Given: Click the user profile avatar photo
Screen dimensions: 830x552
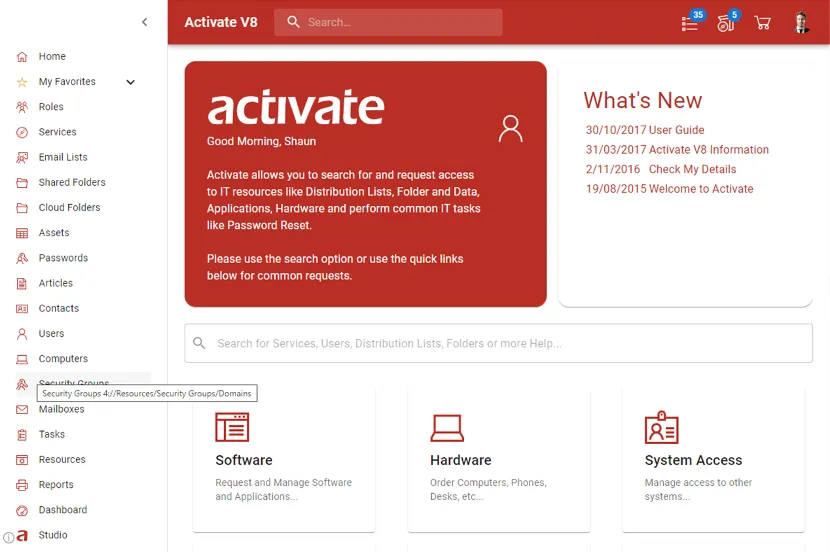Looking at the screenshot, I should (801, 22).
